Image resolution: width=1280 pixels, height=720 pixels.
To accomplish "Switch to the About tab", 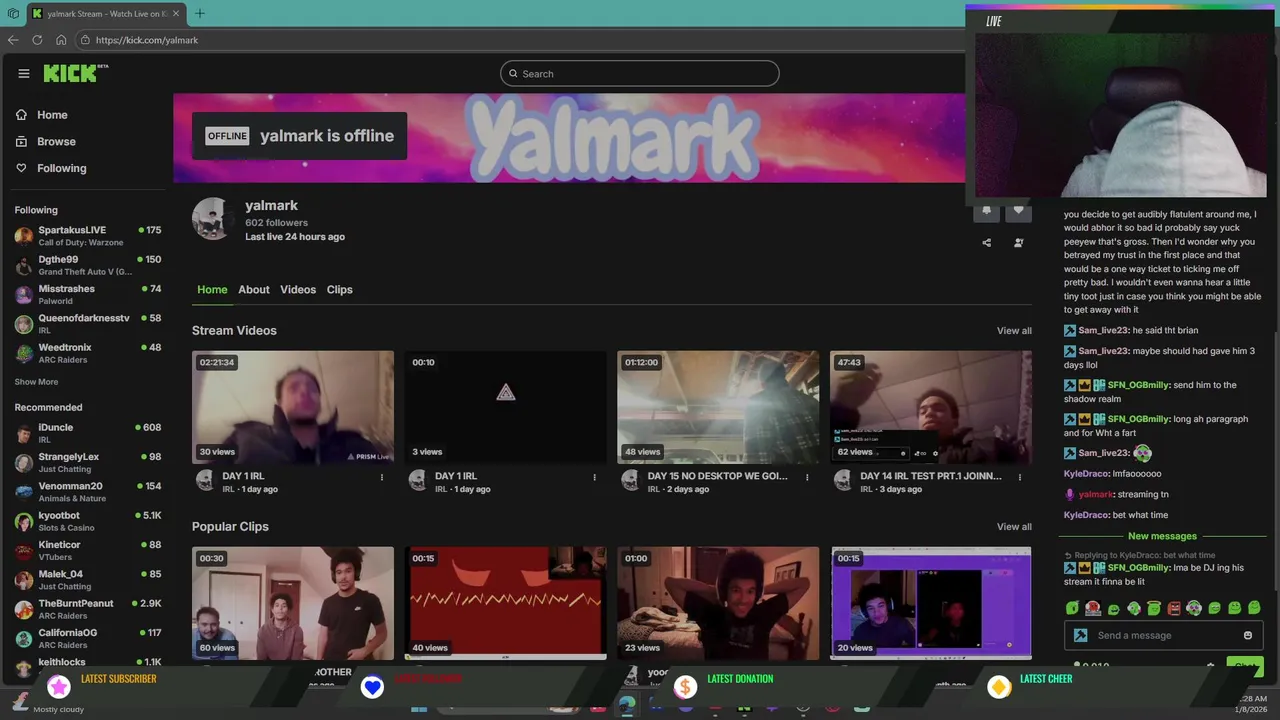I will click(x=254, y=290).
